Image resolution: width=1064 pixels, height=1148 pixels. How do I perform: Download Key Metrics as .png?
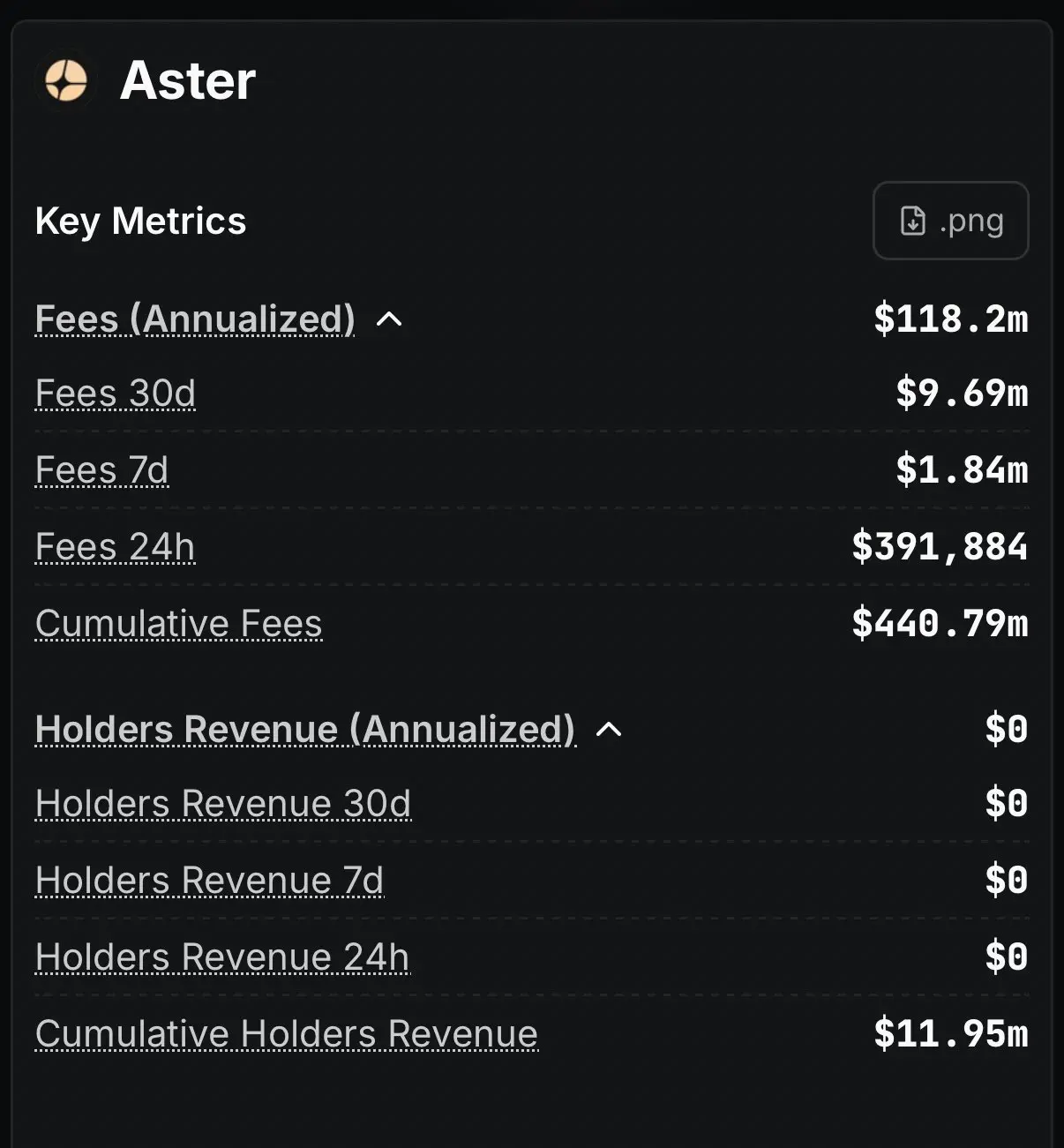click(950, 221)
